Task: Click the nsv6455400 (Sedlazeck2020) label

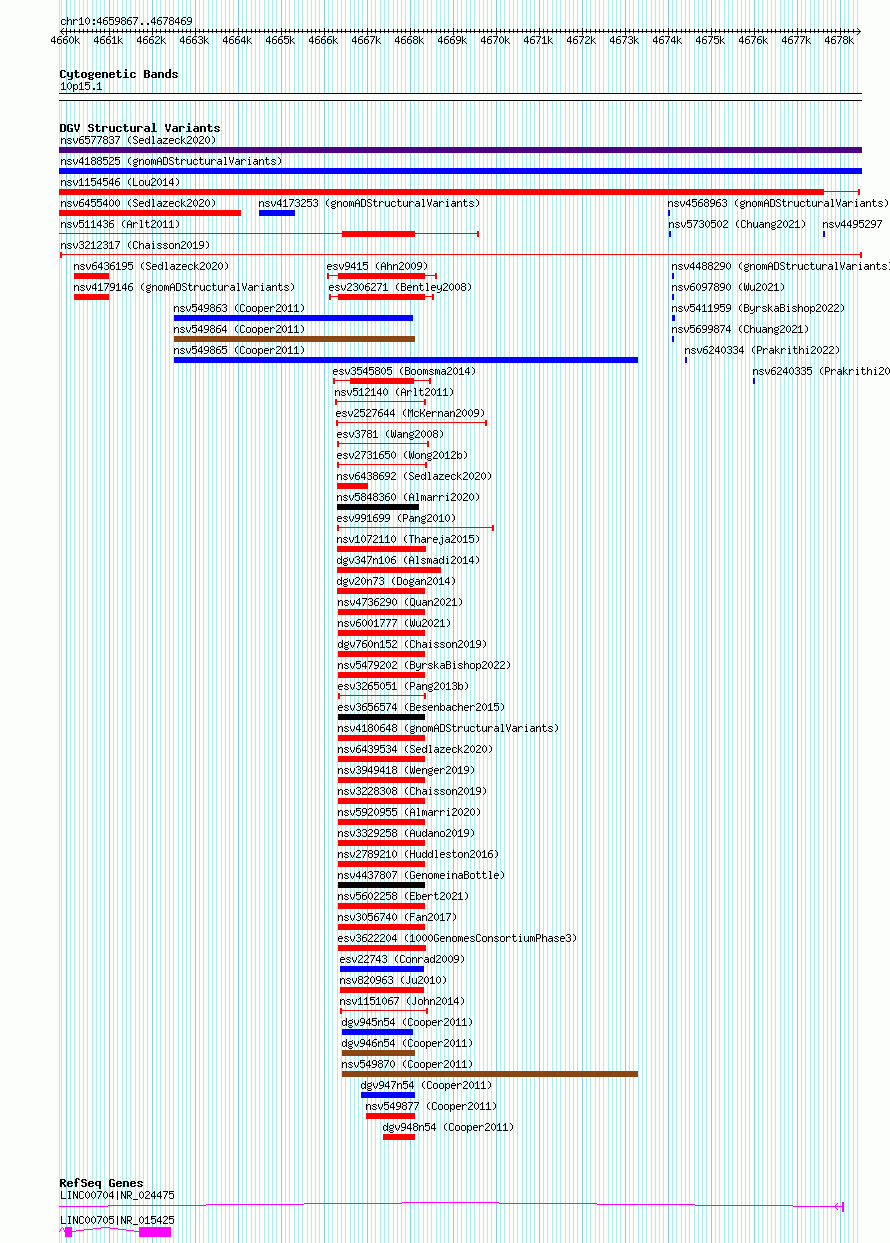Action: [137, 203]
